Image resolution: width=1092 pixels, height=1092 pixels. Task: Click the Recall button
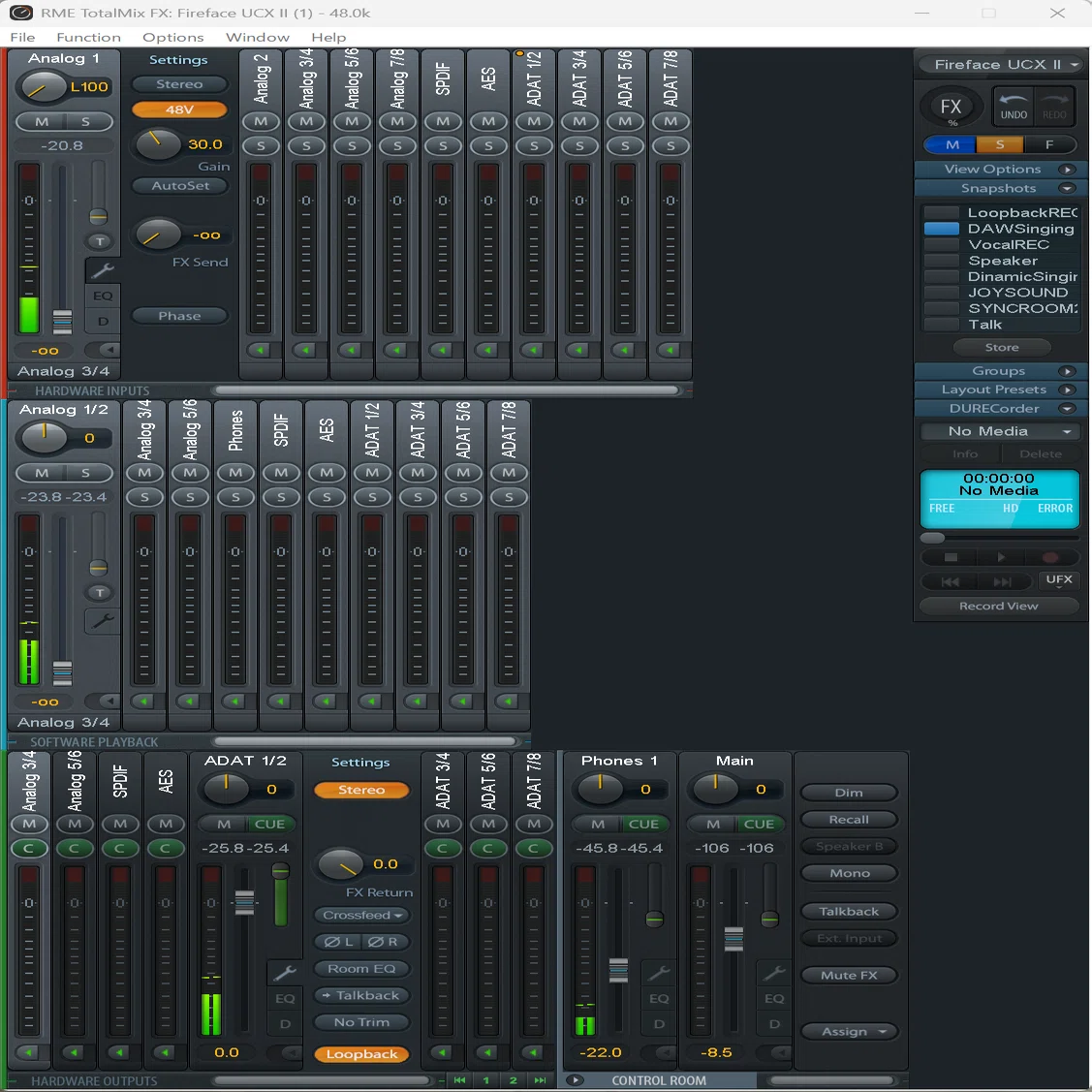click(x=849, y=820)
